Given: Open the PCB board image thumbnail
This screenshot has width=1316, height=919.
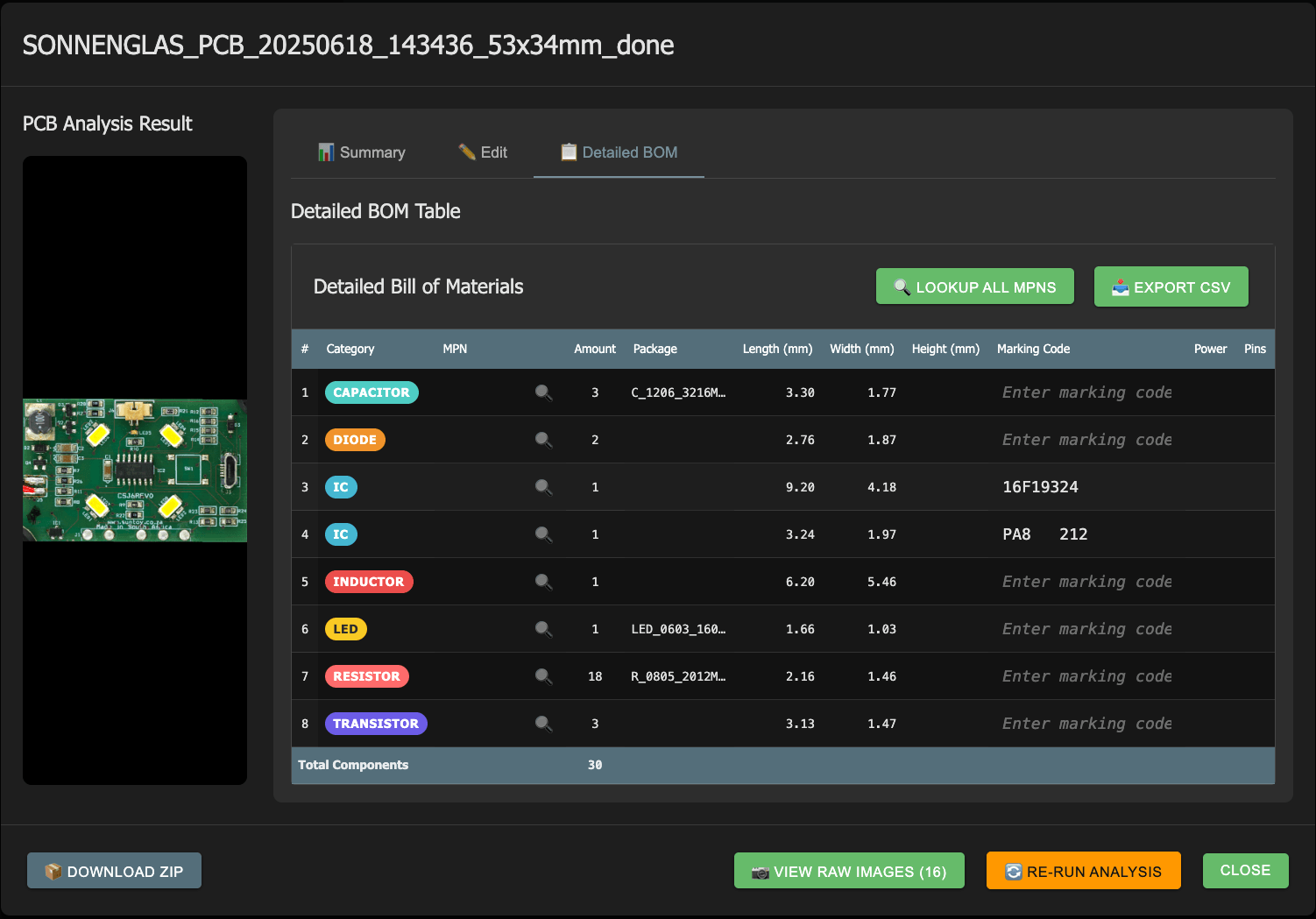Looking at the screenshot, I should point(135,470).
